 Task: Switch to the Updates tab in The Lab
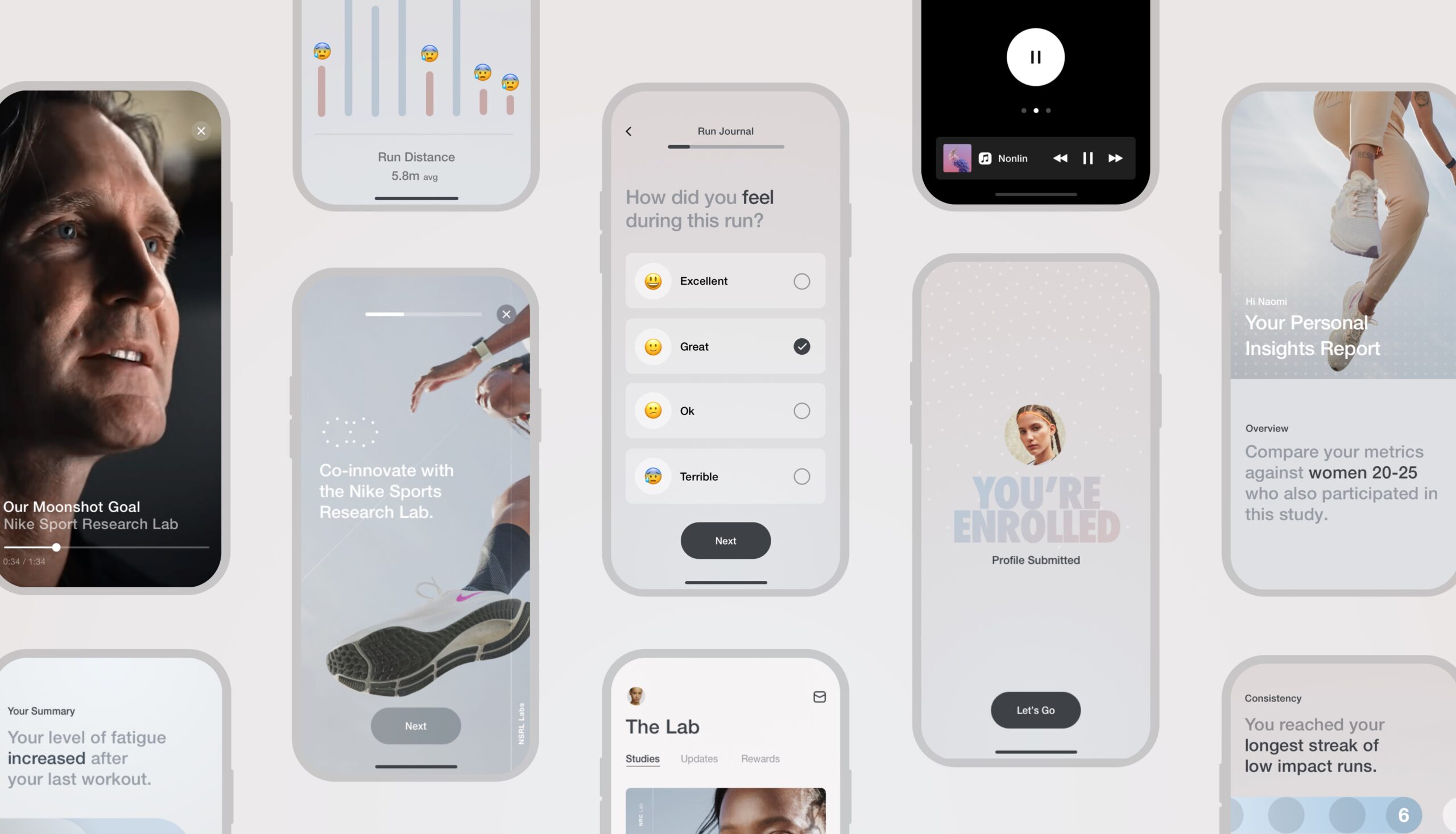pyautogui.click(x=699, y=759)
